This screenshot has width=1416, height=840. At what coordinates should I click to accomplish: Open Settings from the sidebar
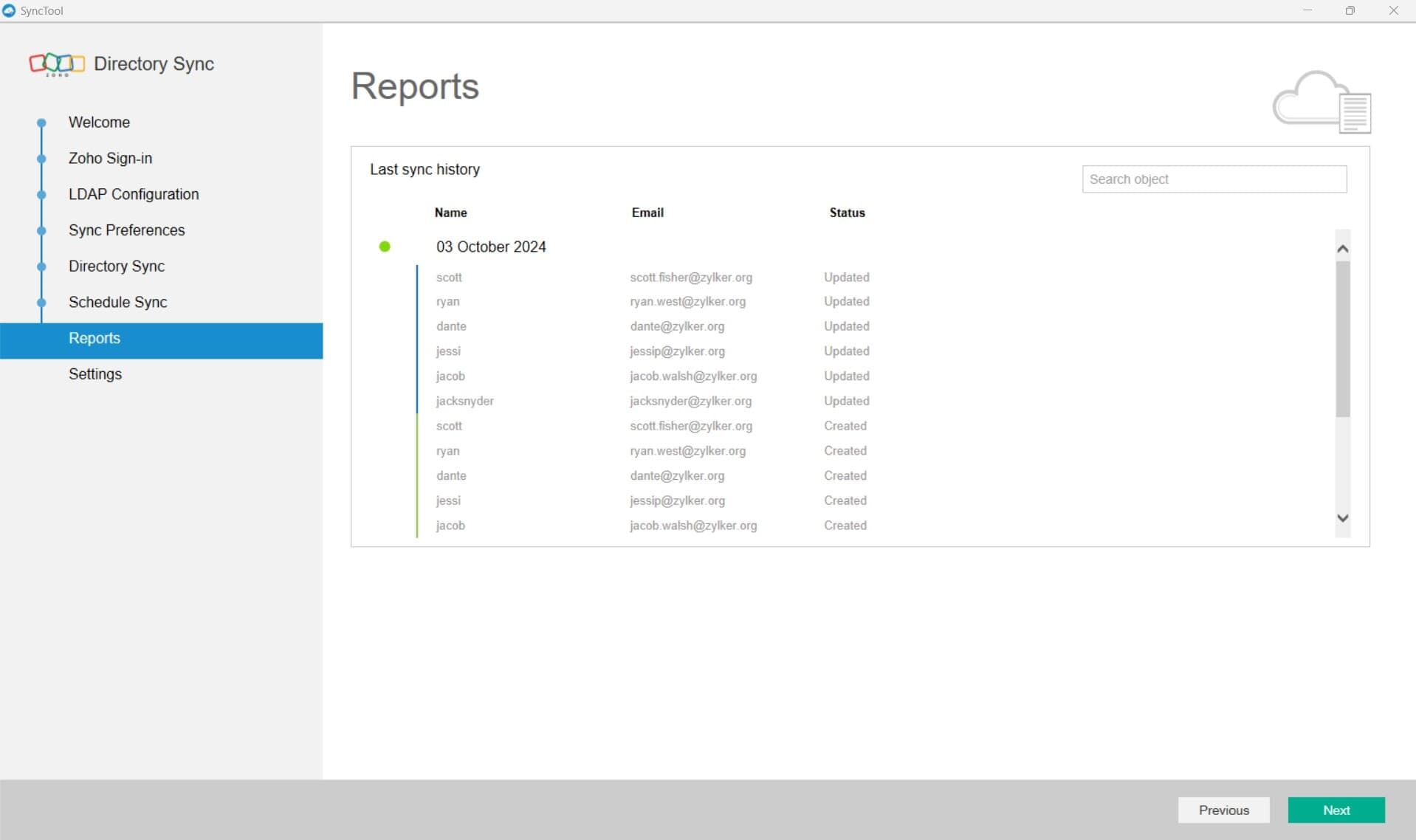95,374
